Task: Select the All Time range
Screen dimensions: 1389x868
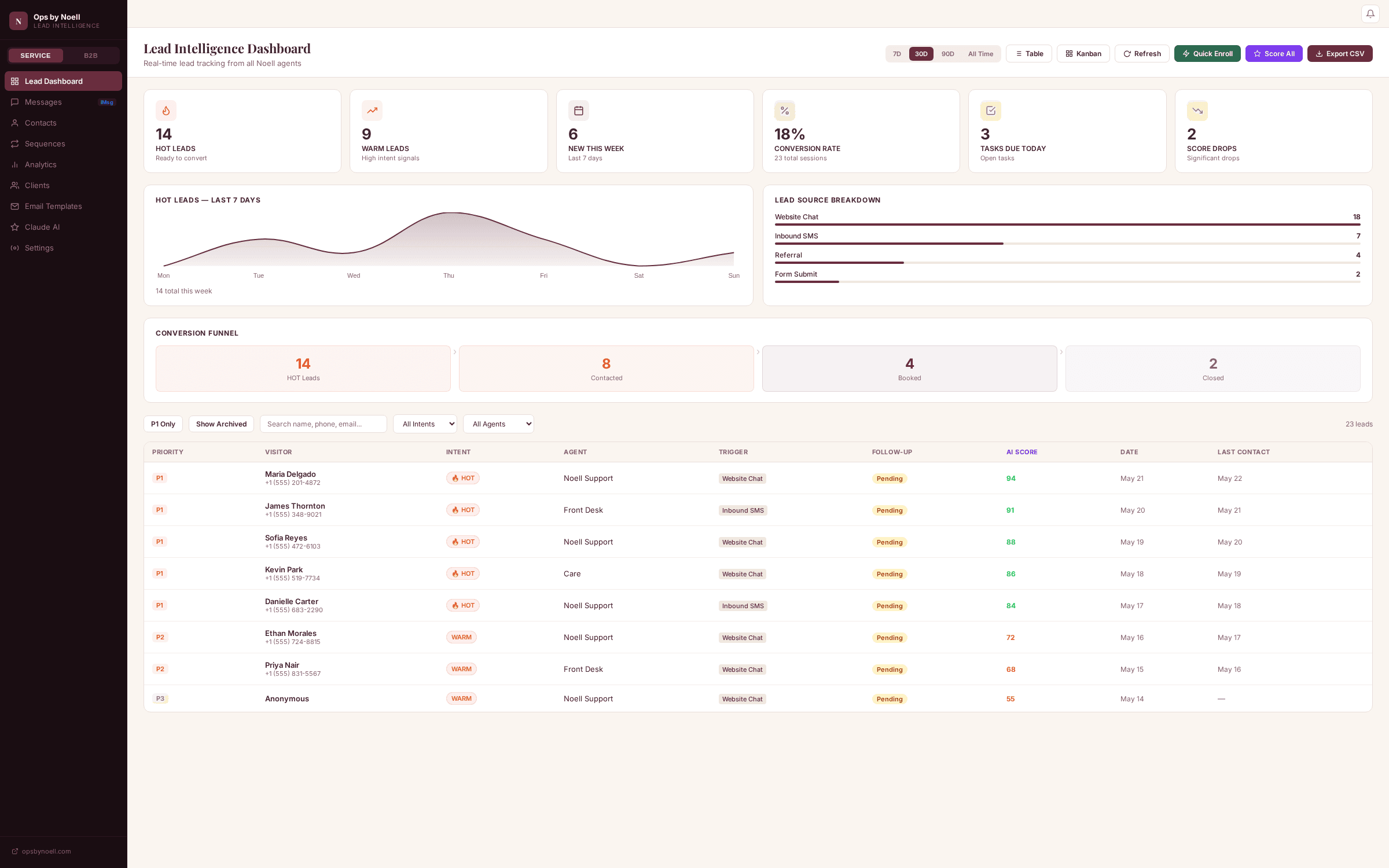Action: tap(981, 54)
